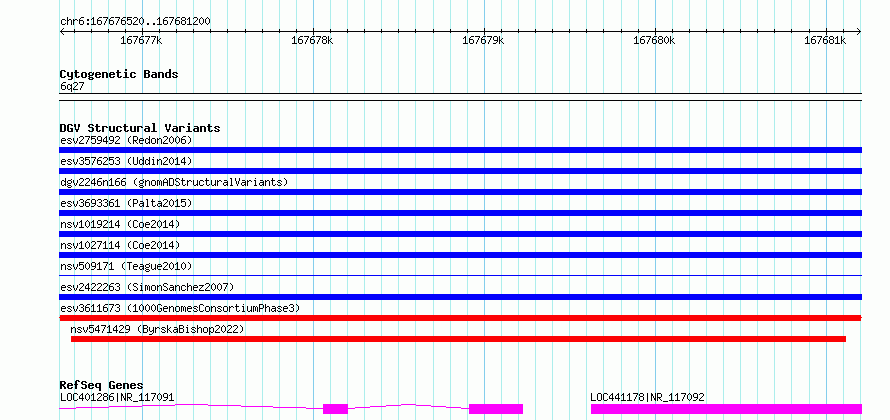
Task: Click the nsv1019214 (Coe2014) label
Action: [x=120, y=224]
